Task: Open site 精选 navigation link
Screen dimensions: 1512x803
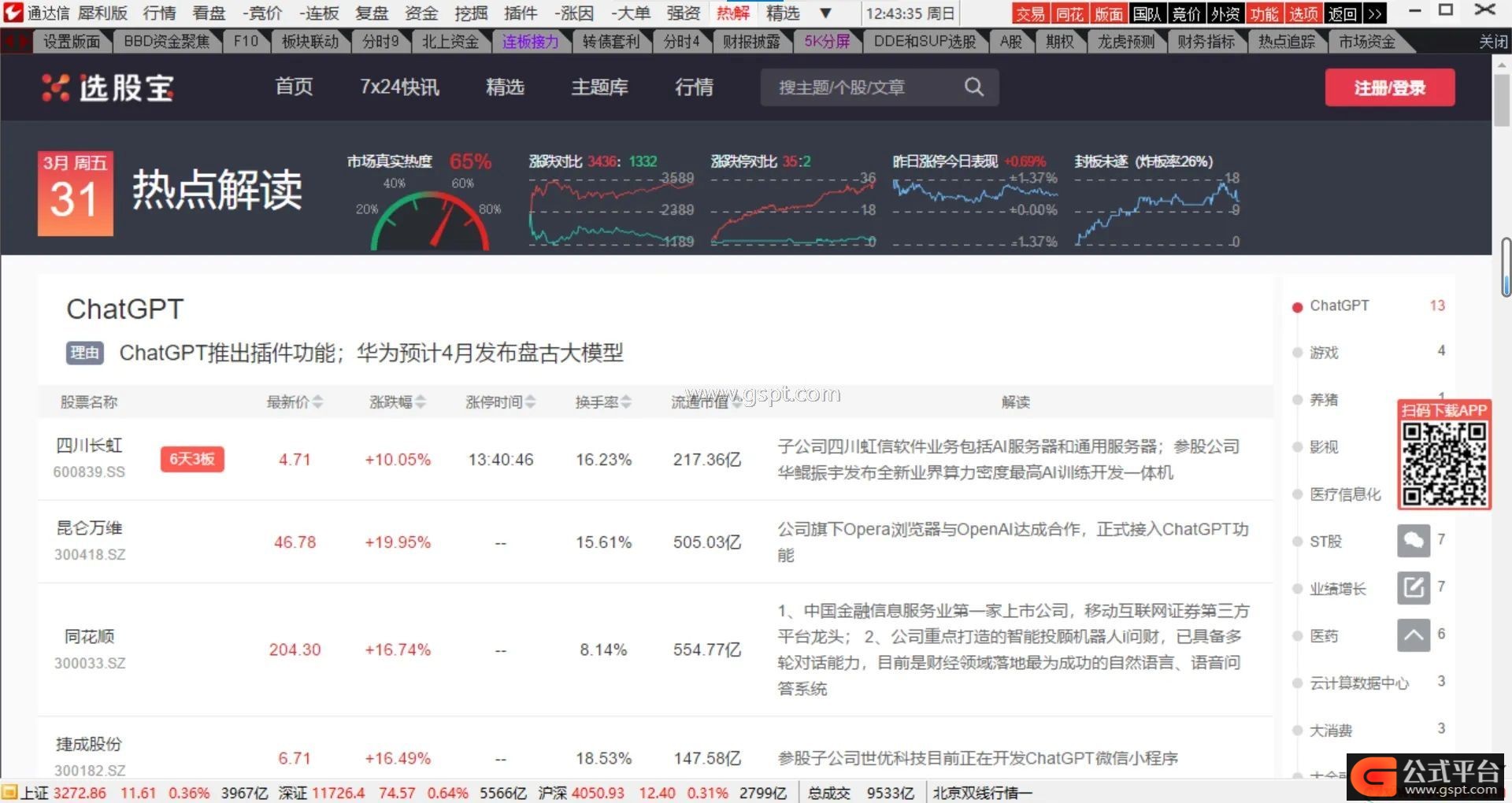Action: pyautogui.click(x=505, y=87)
